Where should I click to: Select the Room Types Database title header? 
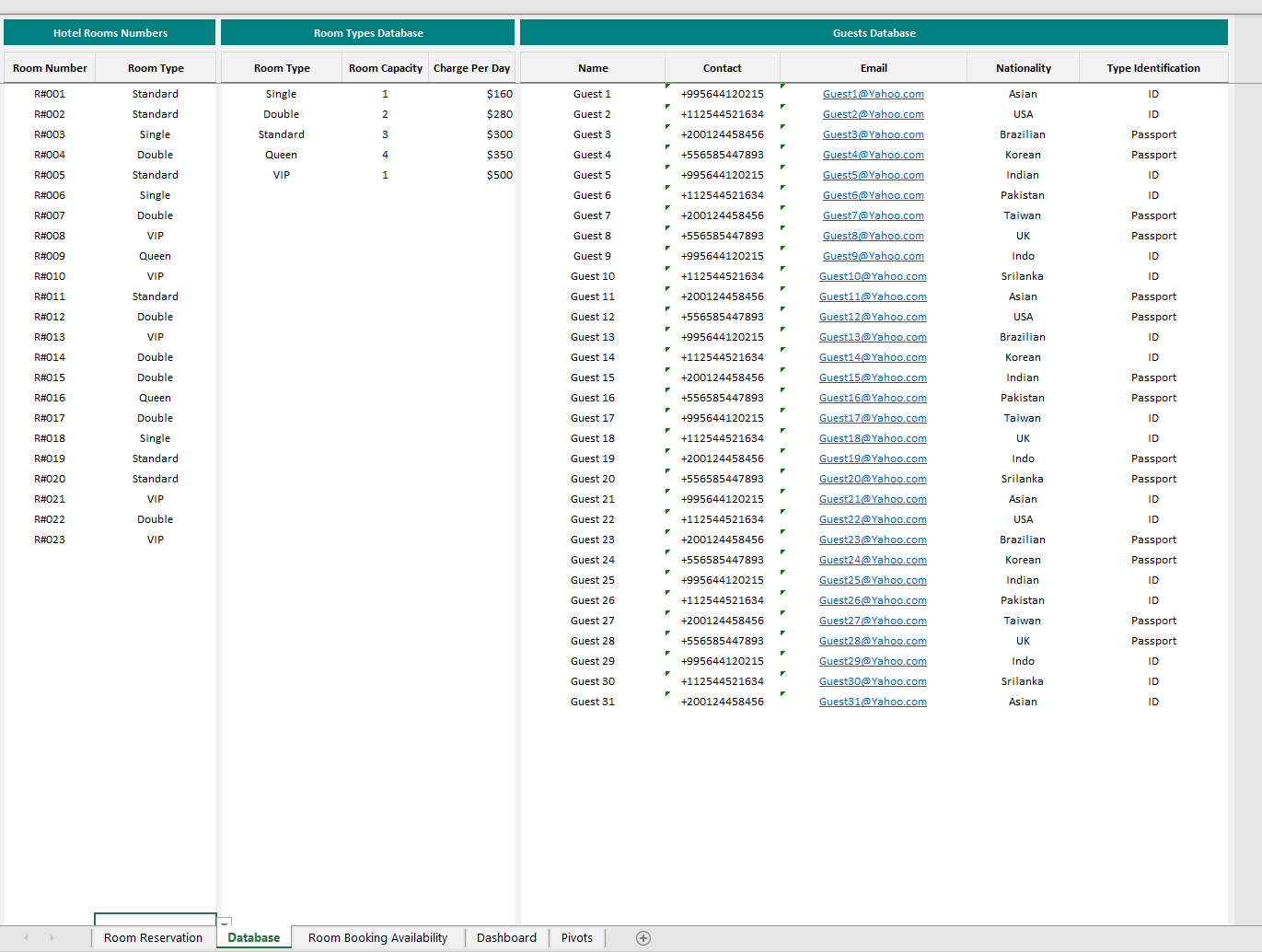(x=368, y=33)
